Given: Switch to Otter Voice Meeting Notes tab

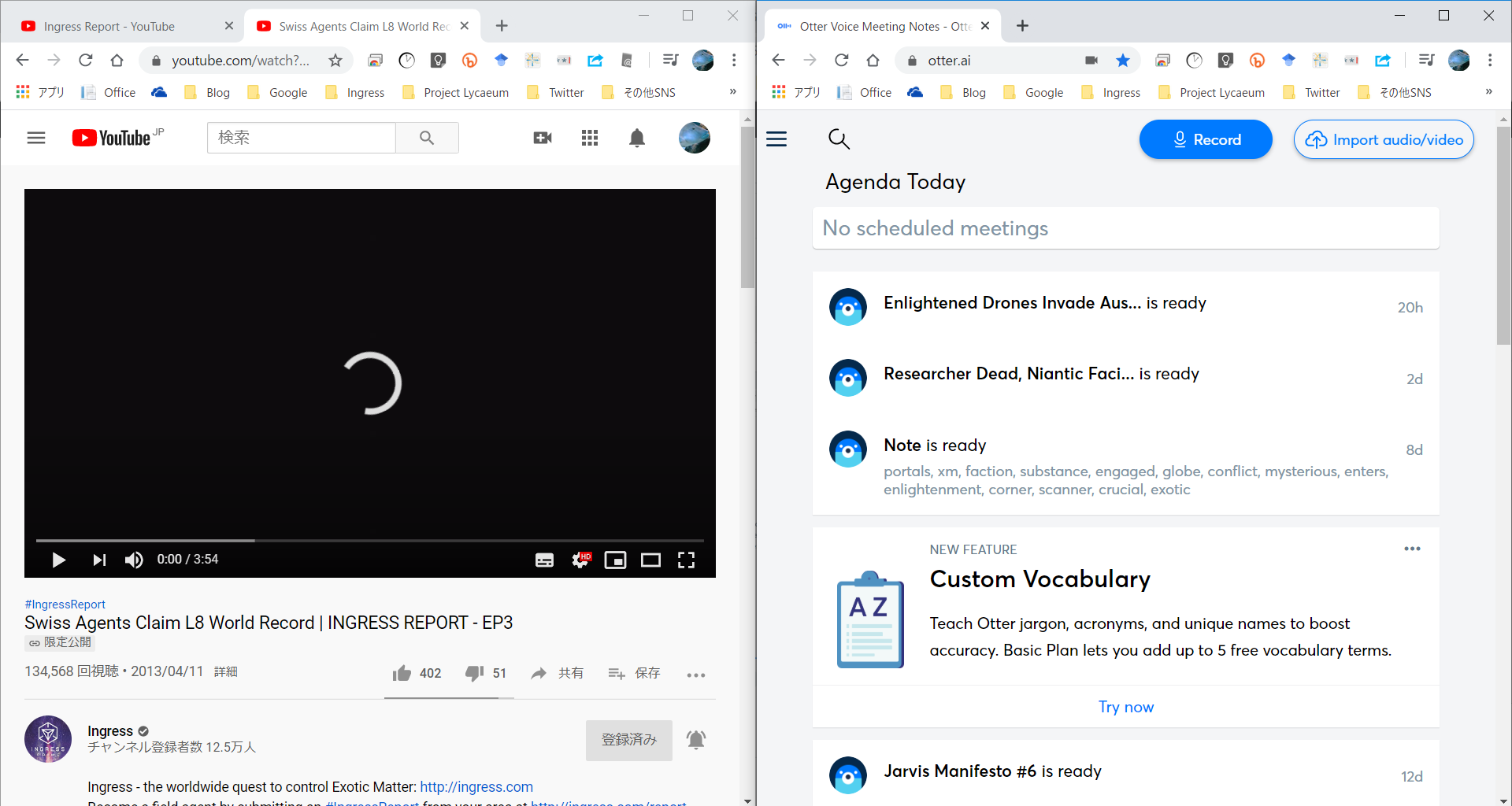Looking at the screenshot, I should [x=882, y=26].
